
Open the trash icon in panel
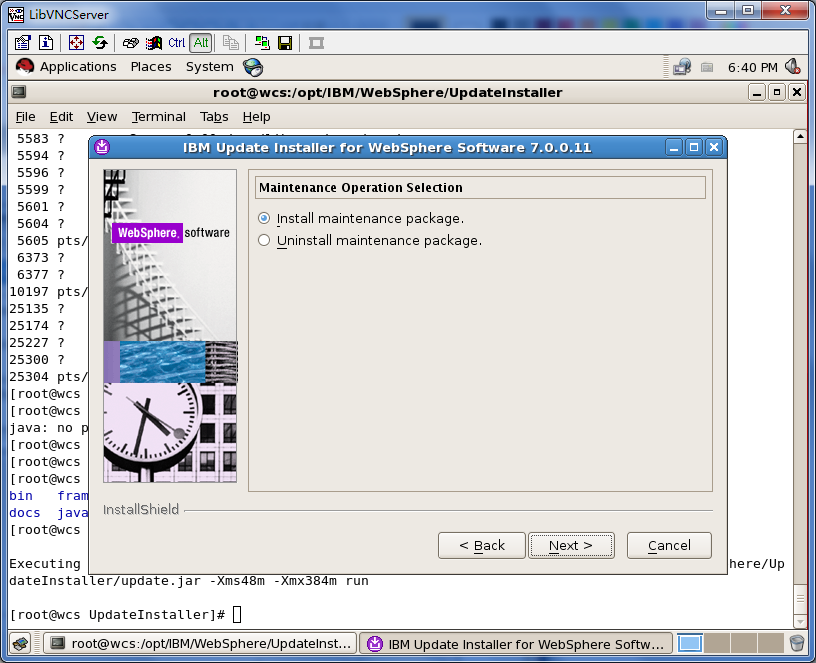pyautogui.click(x=797, y=644)
